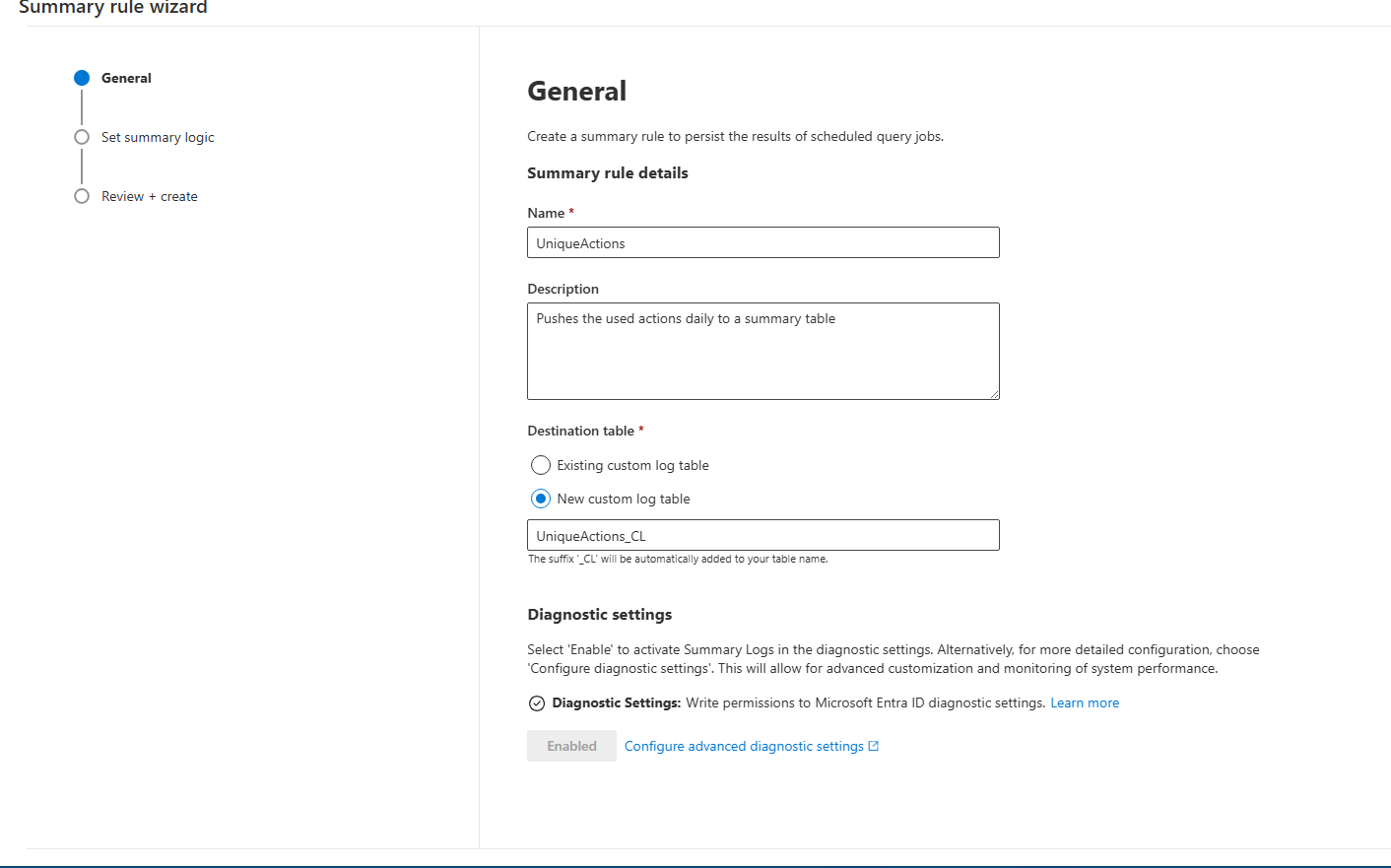Click the Summary rule wizard title
The width and height of the screenshot is (1391, 868).
point(113,8)
